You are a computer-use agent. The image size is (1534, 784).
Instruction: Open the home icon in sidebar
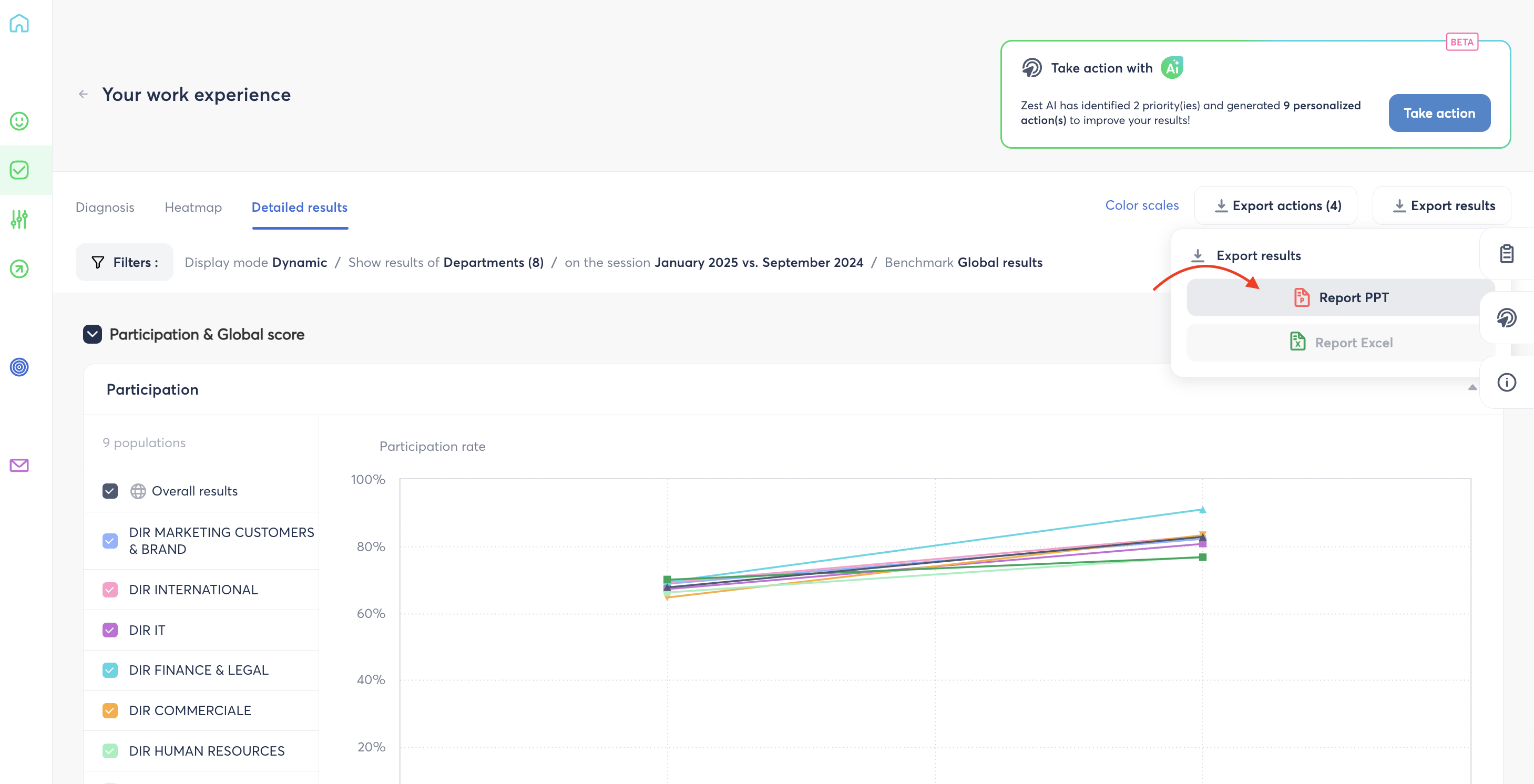(19, 23)
